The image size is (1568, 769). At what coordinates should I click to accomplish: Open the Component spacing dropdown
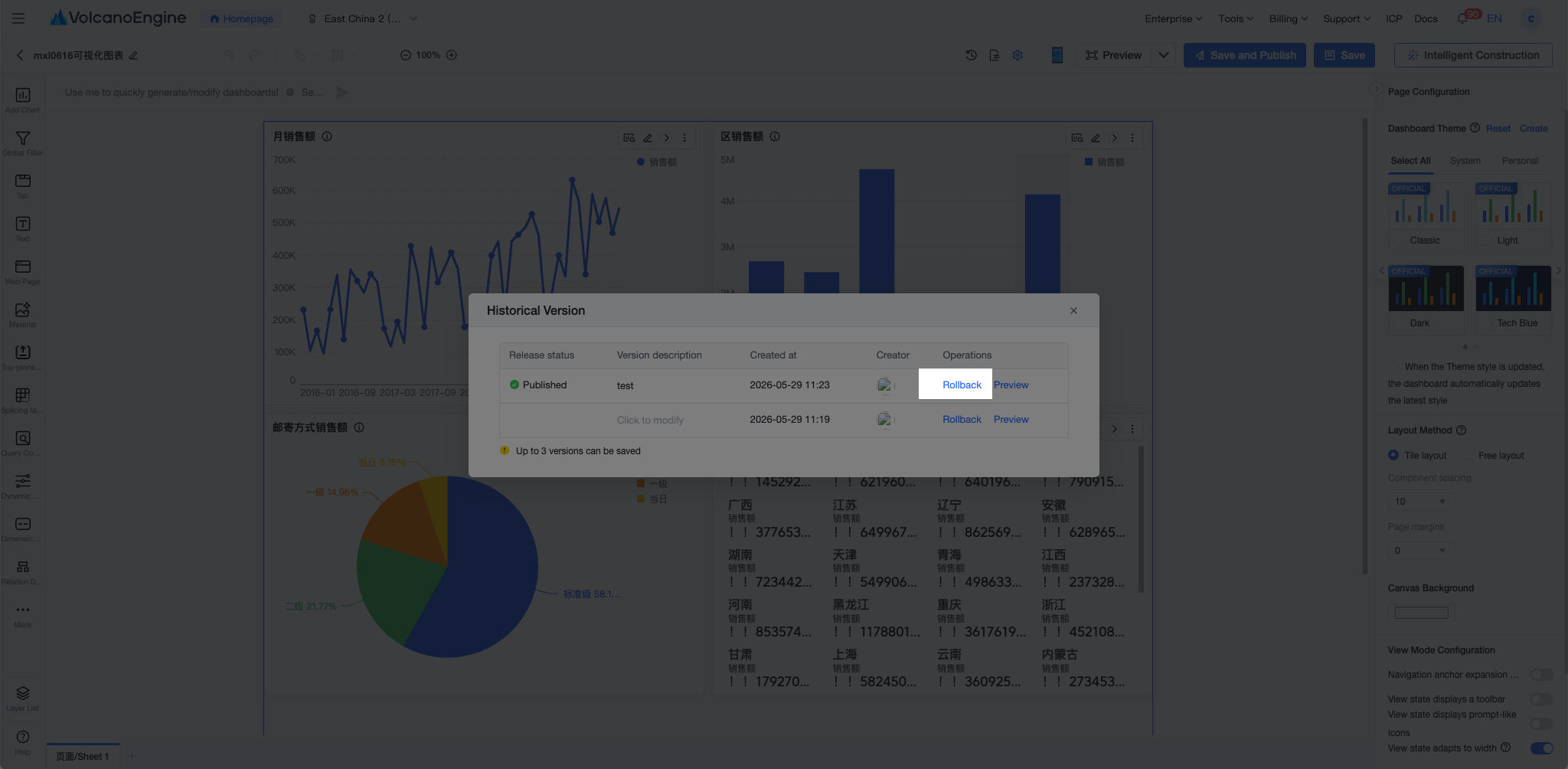coord(1421,502)
